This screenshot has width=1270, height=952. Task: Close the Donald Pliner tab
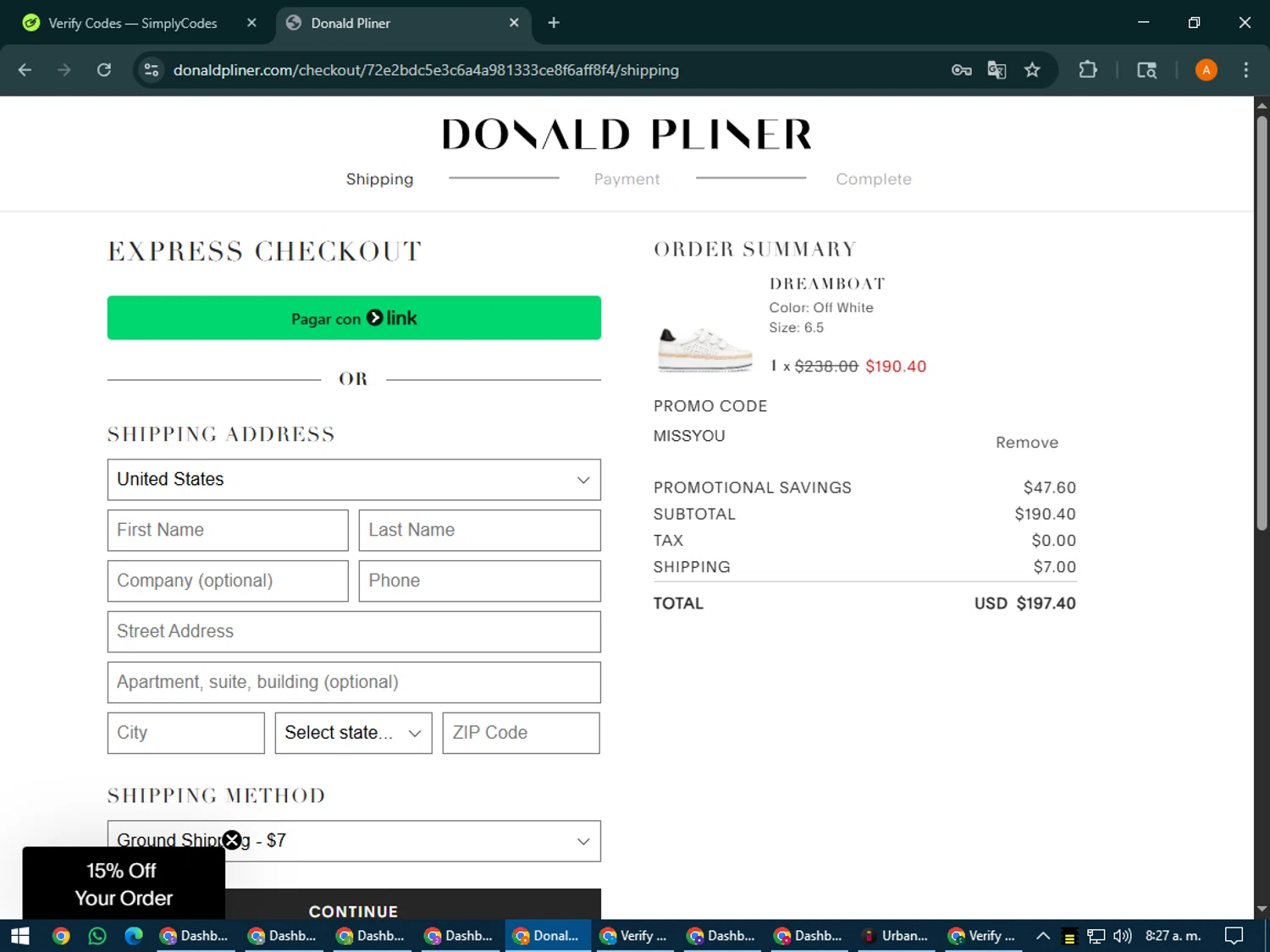pos(514,23)
